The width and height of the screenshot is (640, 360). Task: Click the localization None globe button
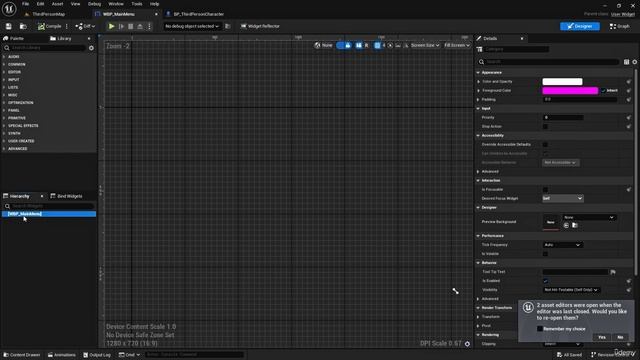[x=323, y=45]
